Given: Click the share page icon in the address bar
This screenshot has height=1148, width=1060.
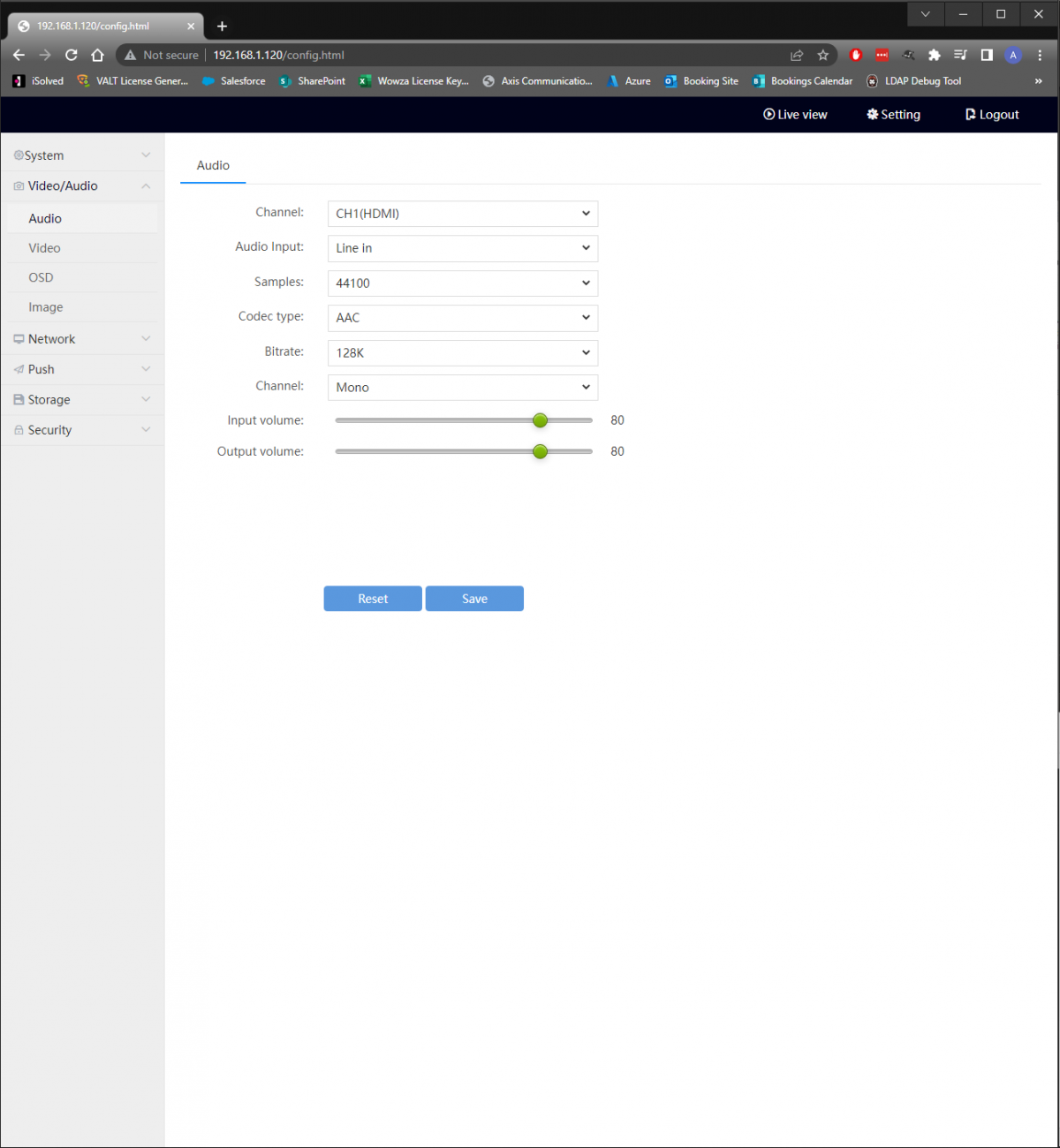Looking at the screenshot, I should point(797,55).
